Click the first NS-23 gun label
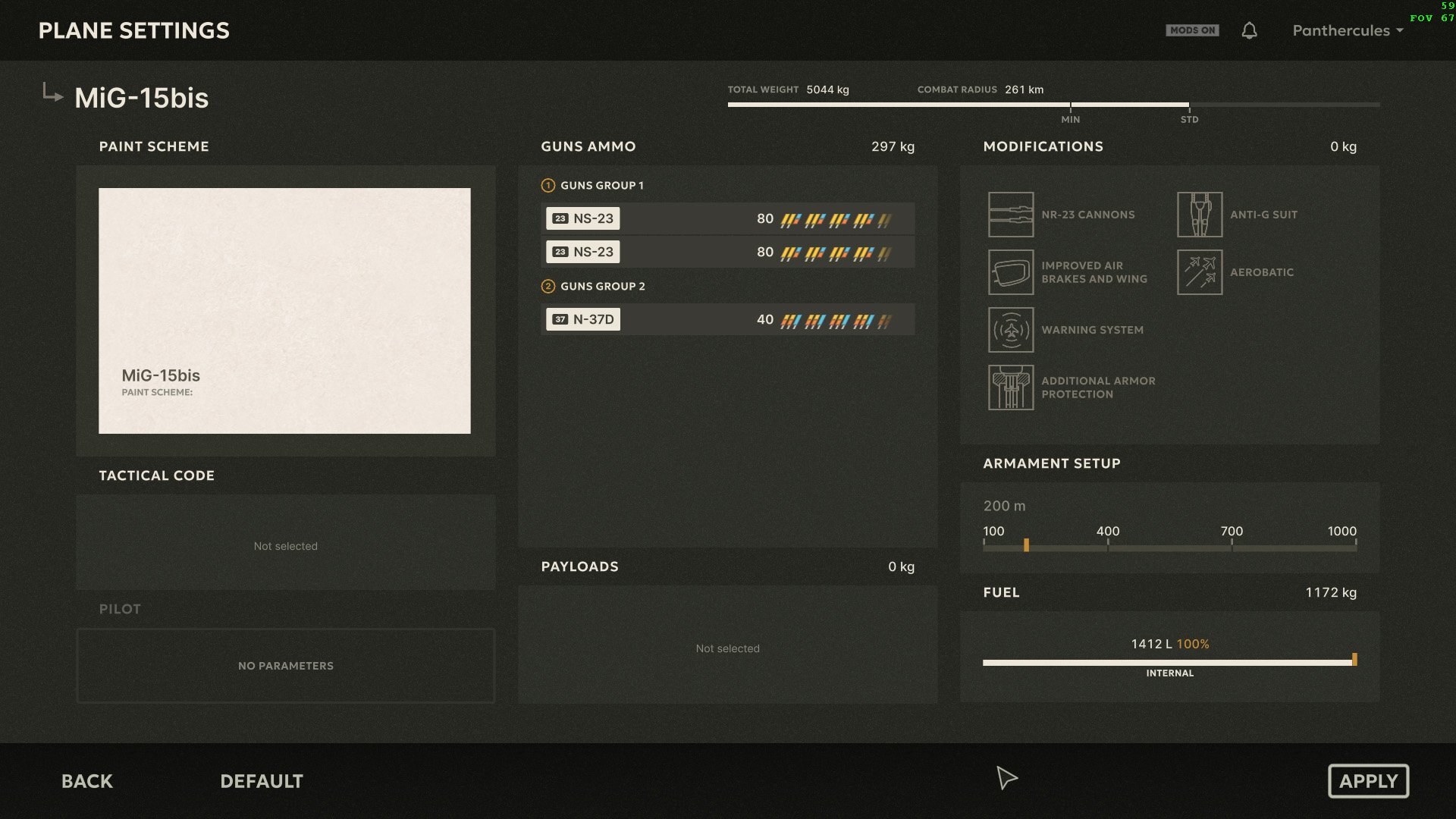 pyautogui.click(x=582, y=218)
